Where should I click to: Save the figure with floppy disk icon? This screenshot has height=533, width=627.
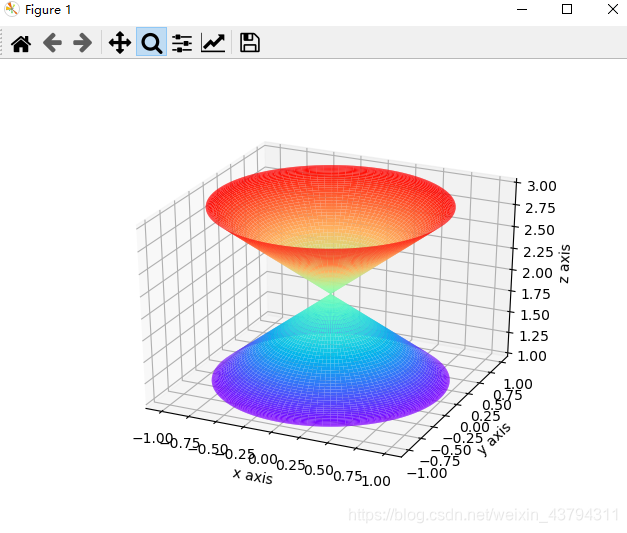[x=250, y=43]
